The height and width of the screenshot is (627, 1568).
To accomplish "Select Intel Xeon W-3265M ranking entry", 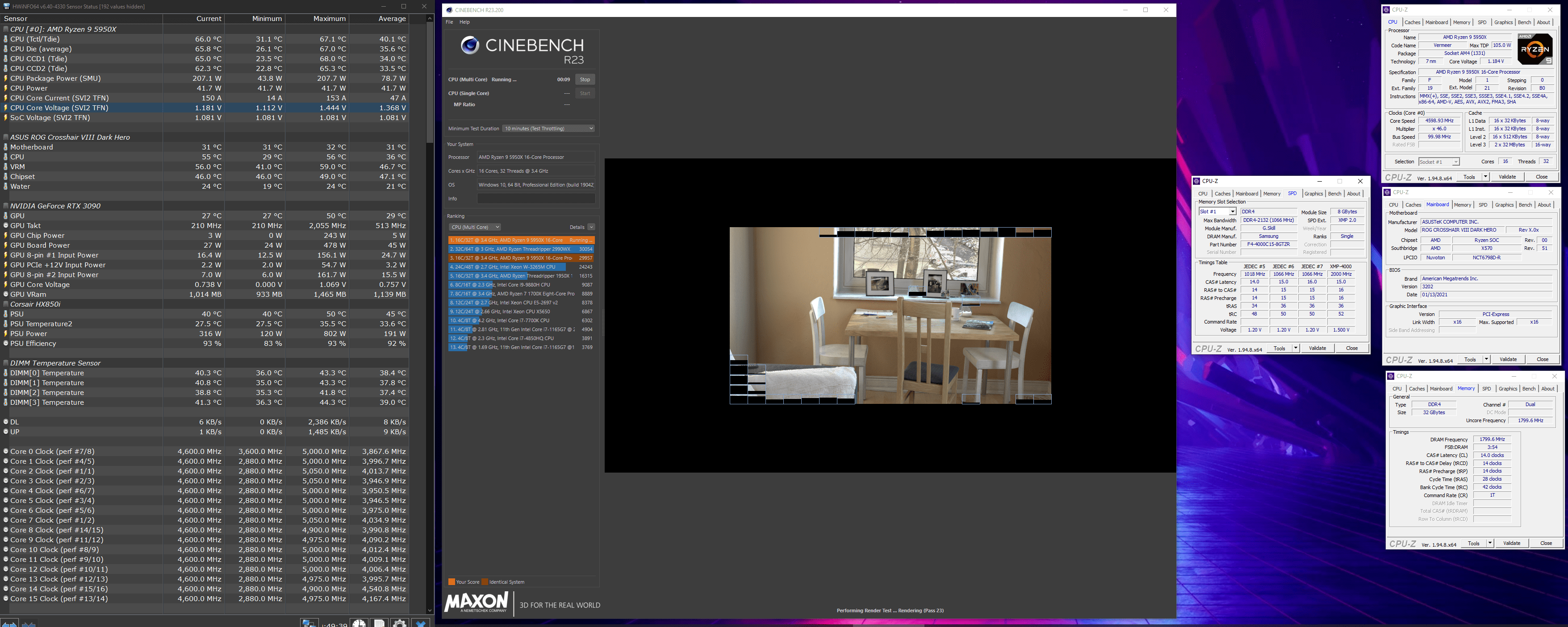I will 521,267.
